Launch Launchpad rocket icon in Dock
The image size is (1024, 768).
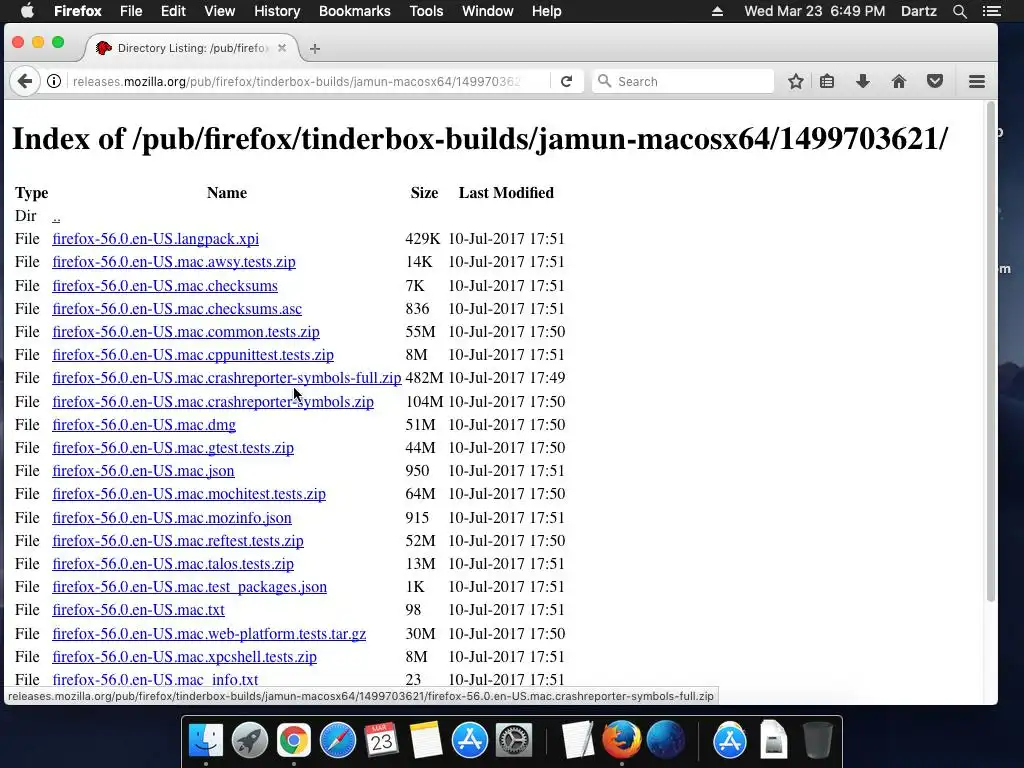click(249, 741)
